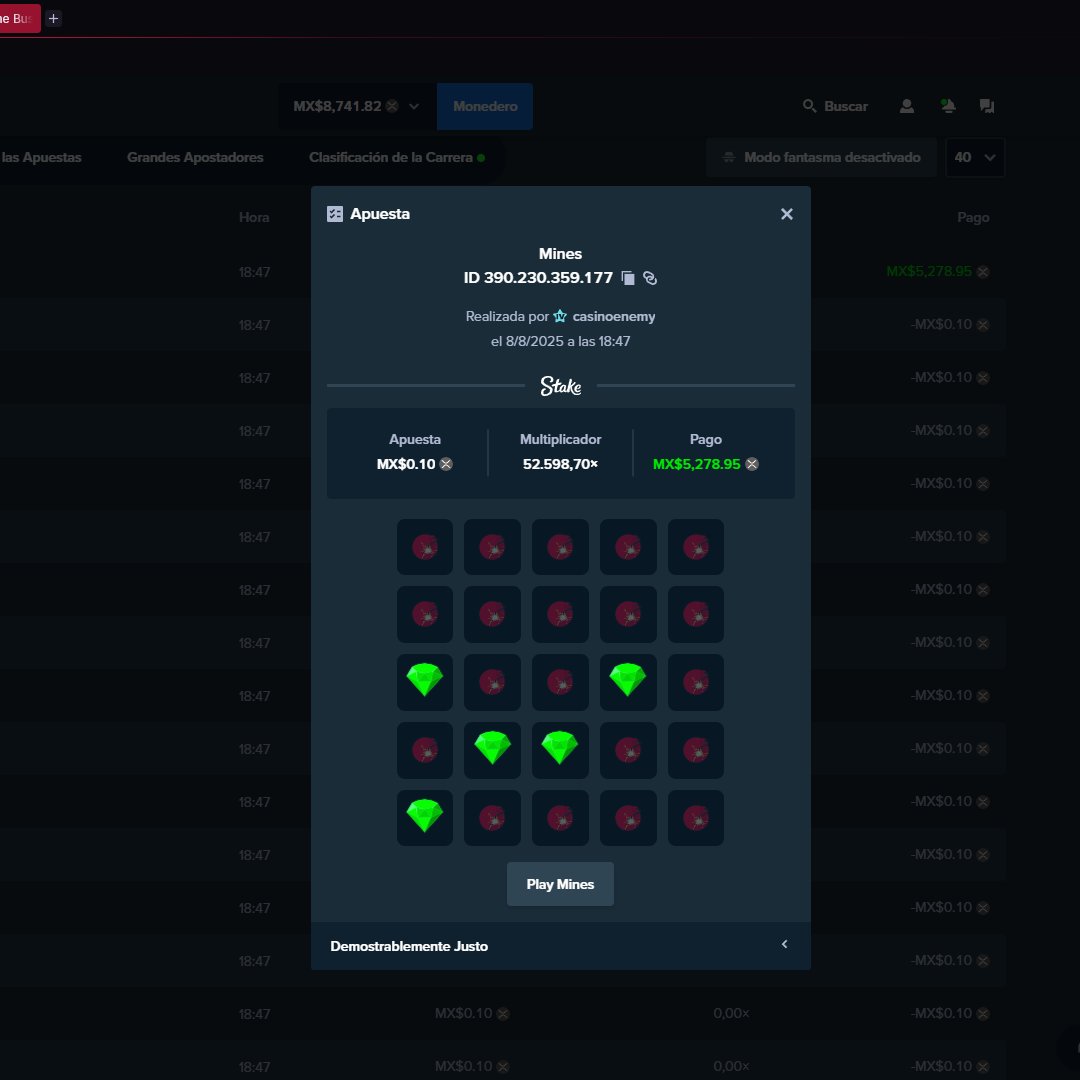Close the Apuesta dialog
This screenshot has width=1080, height=1080.
coord(787,214)
